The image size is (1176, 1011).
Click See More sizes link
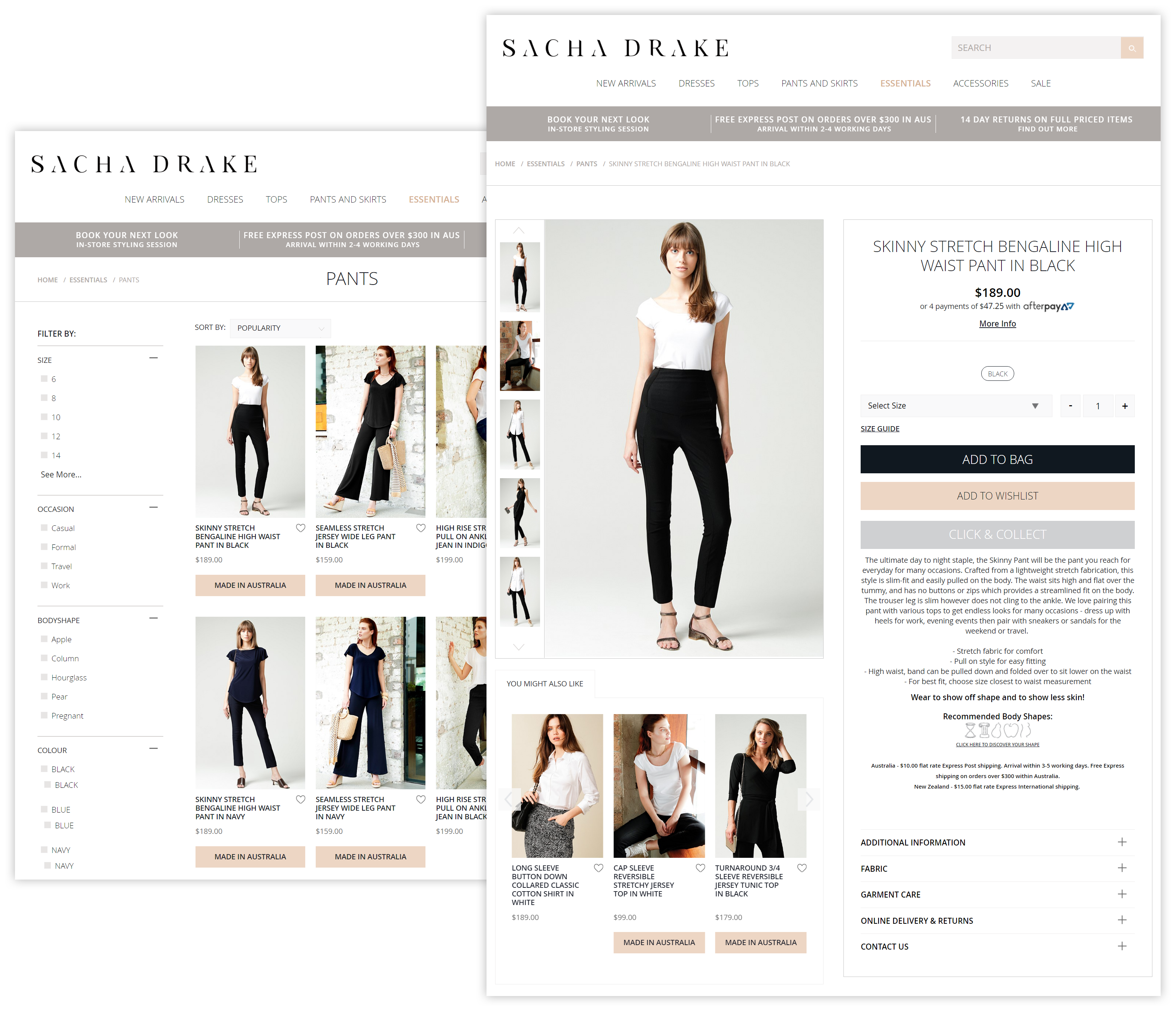click(x=61, y=475)
